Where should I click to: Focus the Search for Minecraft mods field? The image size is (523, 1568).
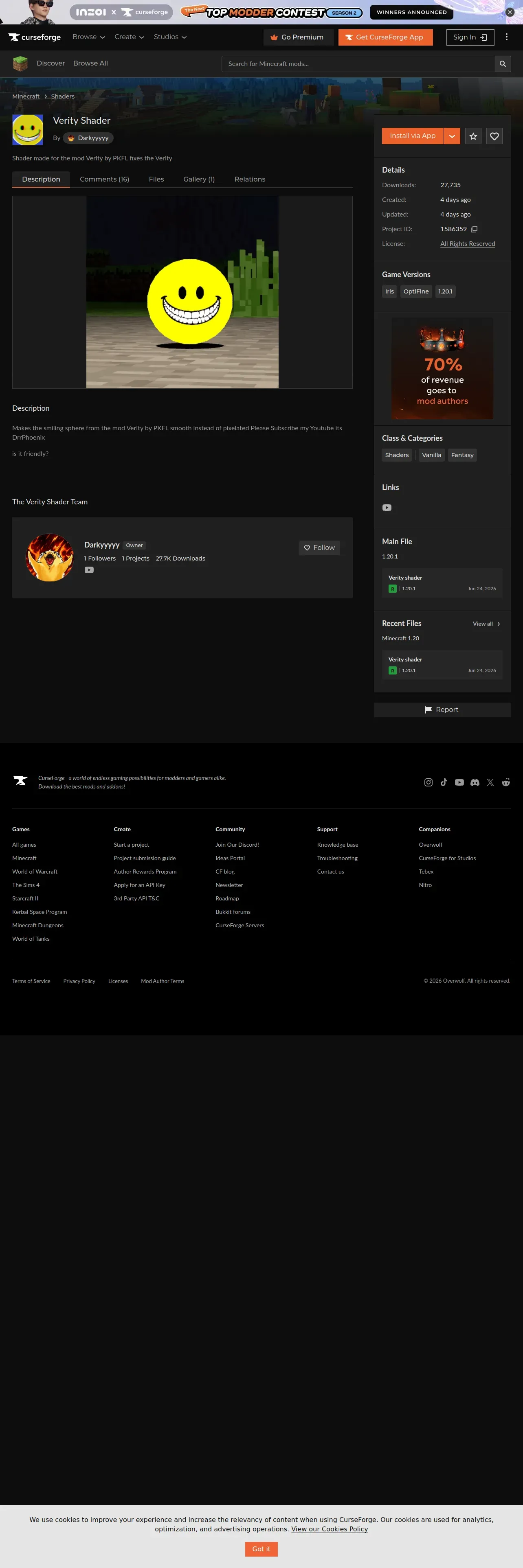(358, 64)
